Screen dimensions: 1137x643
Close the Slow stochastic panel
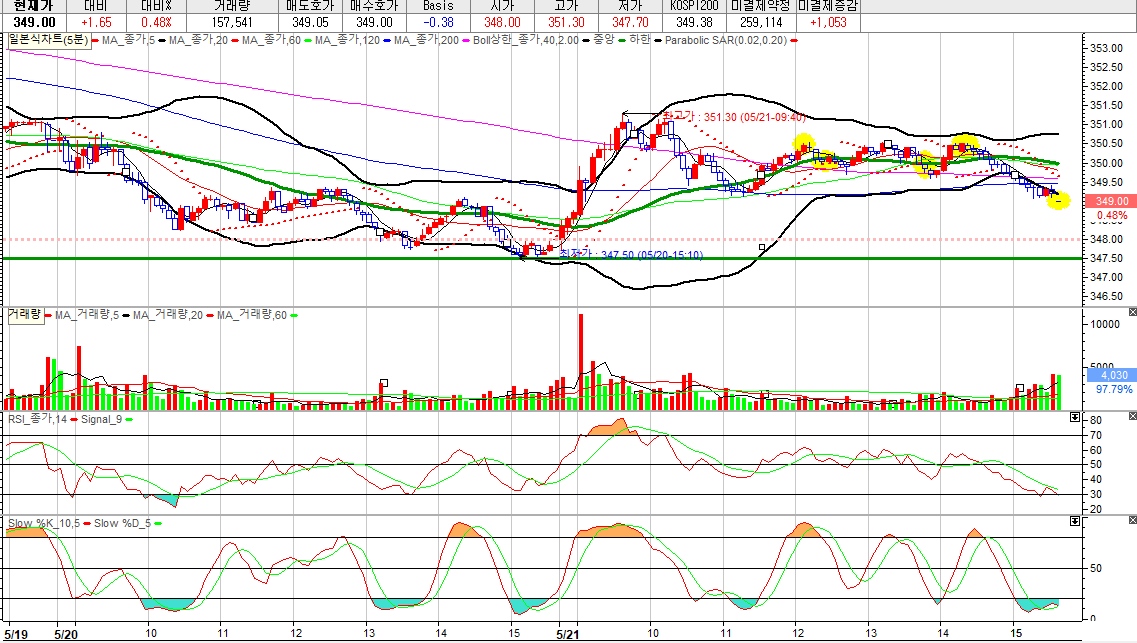click(1132, 520)
